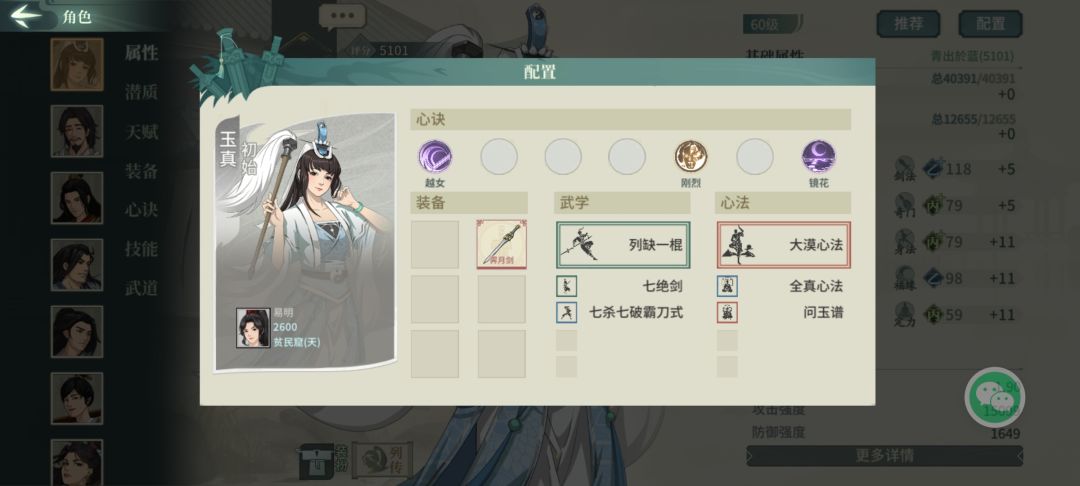Select the second empty 心诀 slot
The height and width of the screenshot is (486, 1080).
[x=563, y=156]
